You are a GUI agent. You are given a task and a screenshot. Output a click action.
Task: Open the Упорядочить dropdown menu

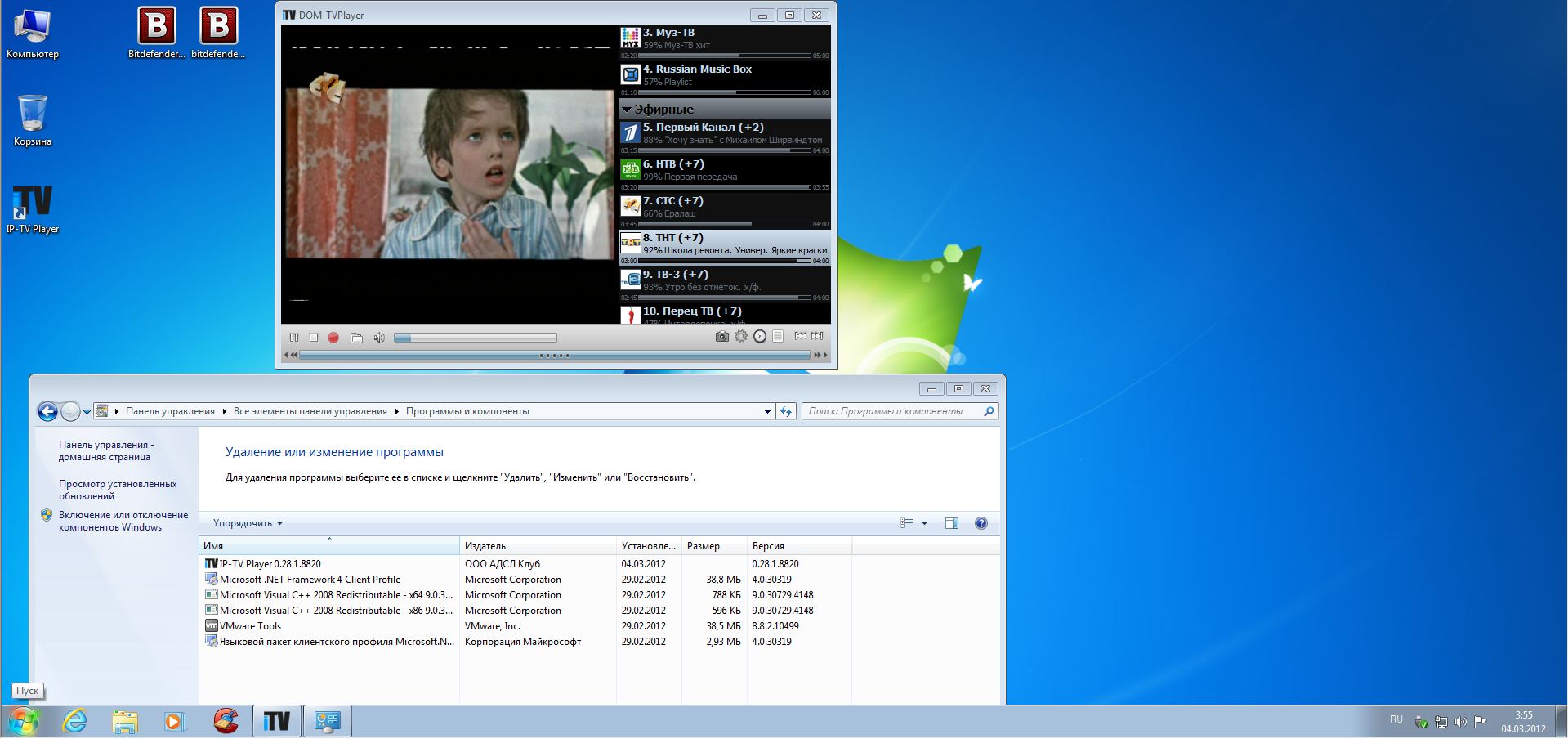click(248, 523)
